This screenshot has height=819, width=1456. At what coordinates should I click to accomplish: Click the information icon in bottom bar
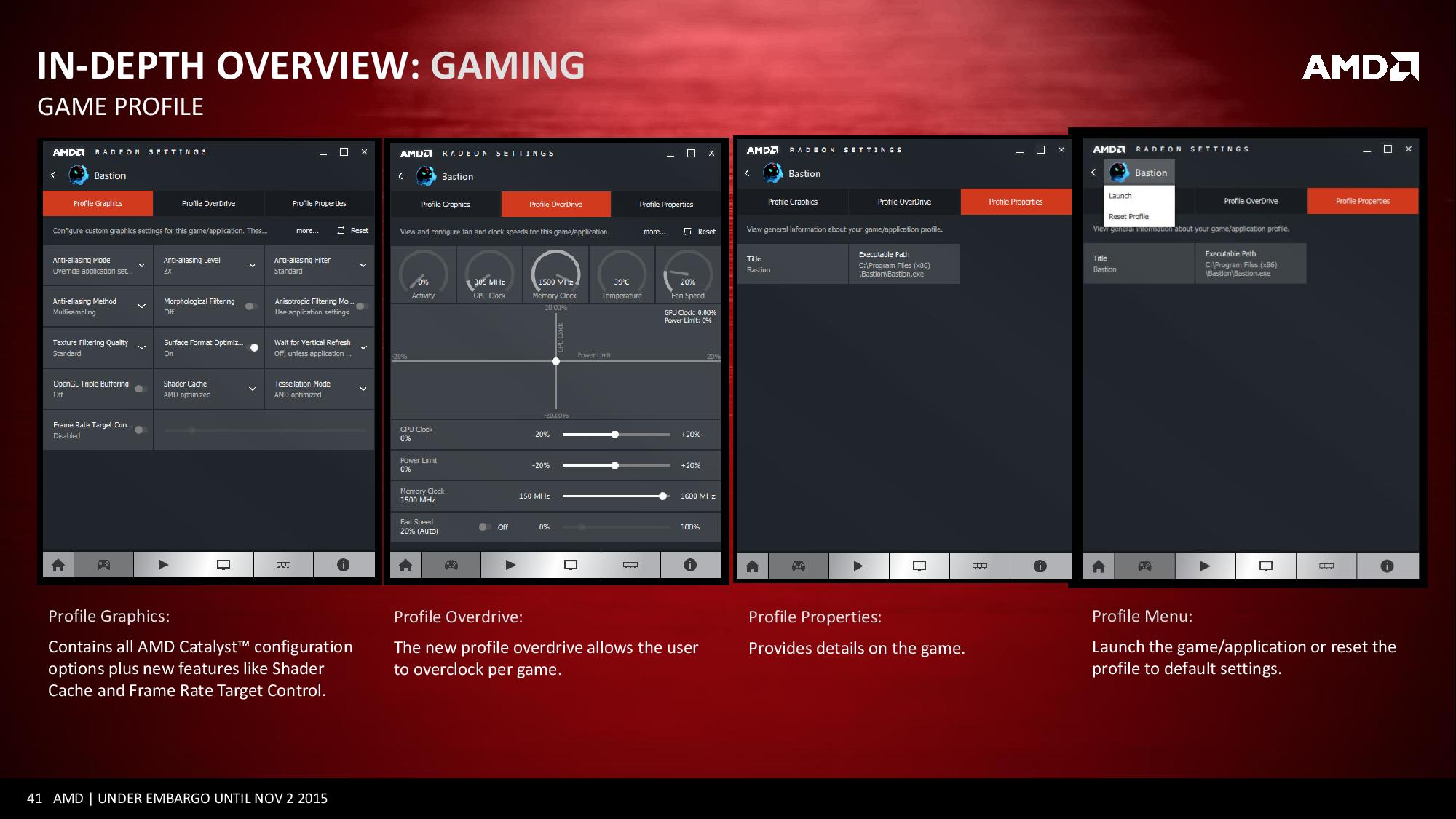343,564
